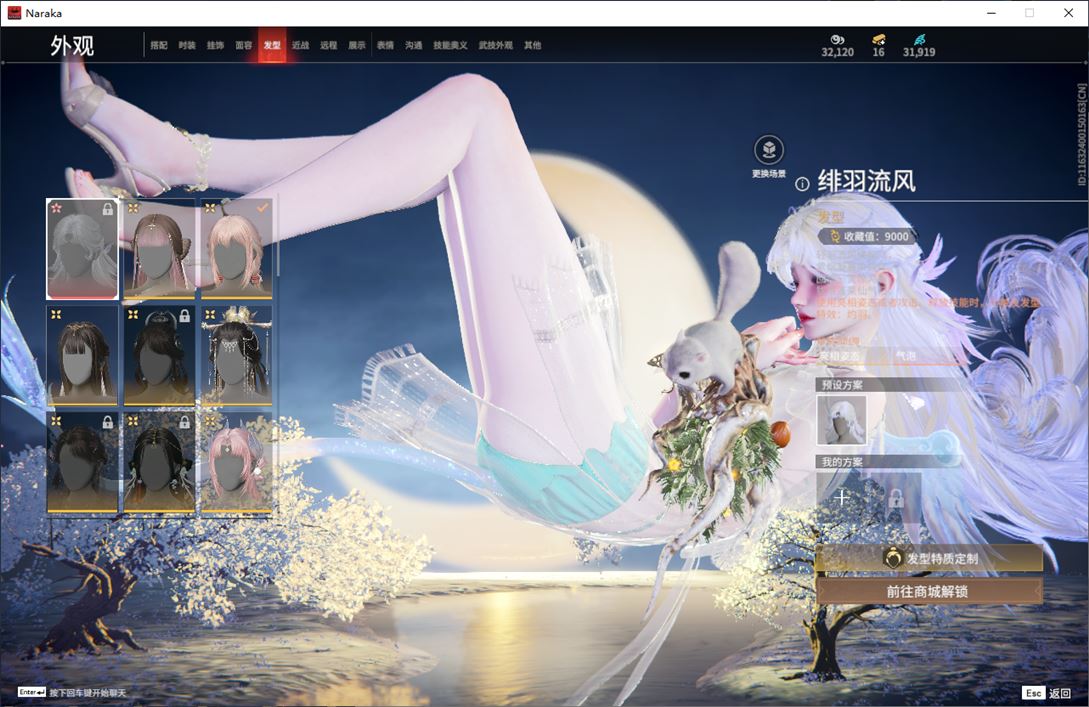The width and height of the screenshot is (1089, 707).
Task: Open the 武技外观 tab
Action: [495, 45]
